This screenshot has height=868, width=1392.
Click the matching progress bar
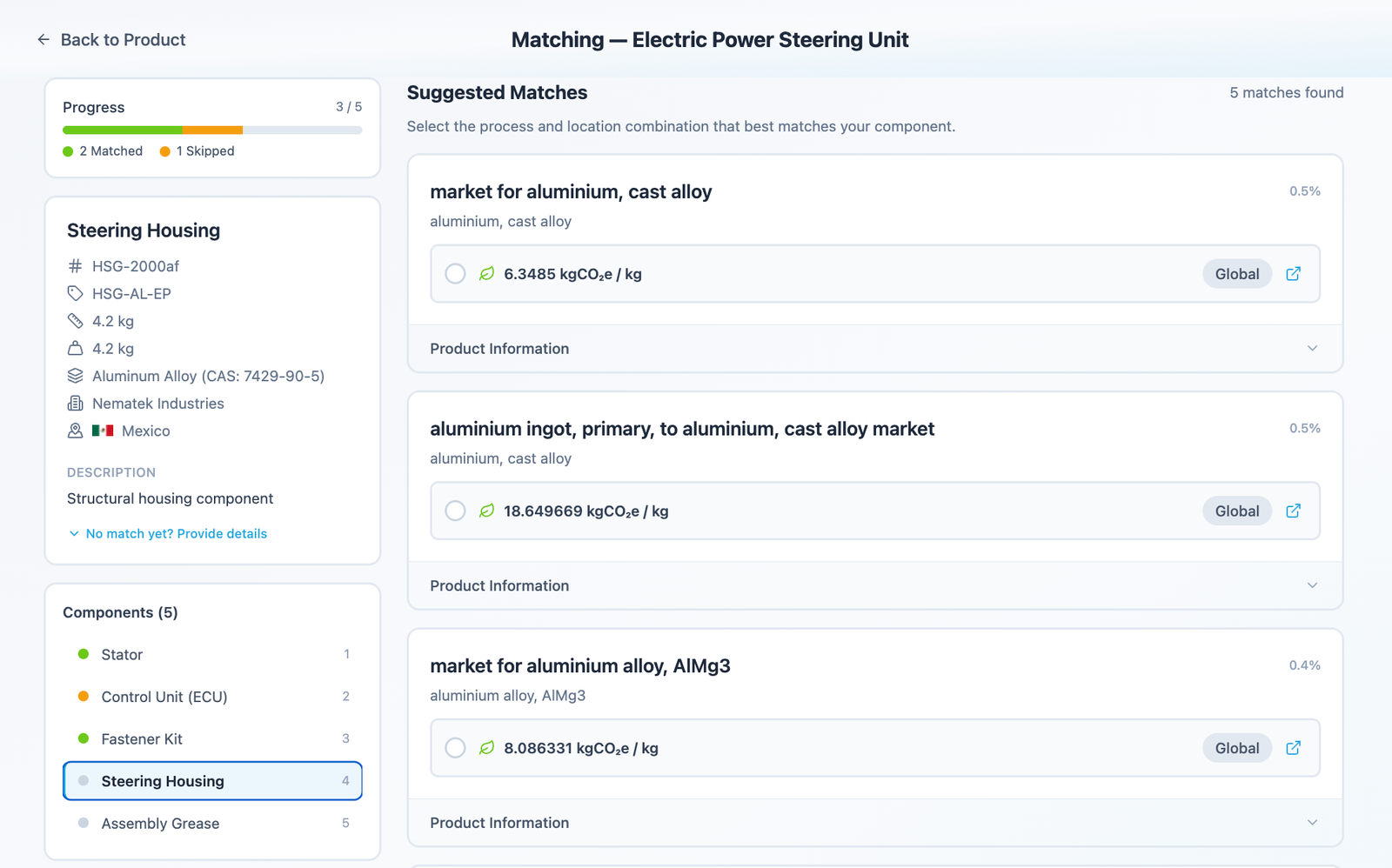tap(212, 130)
